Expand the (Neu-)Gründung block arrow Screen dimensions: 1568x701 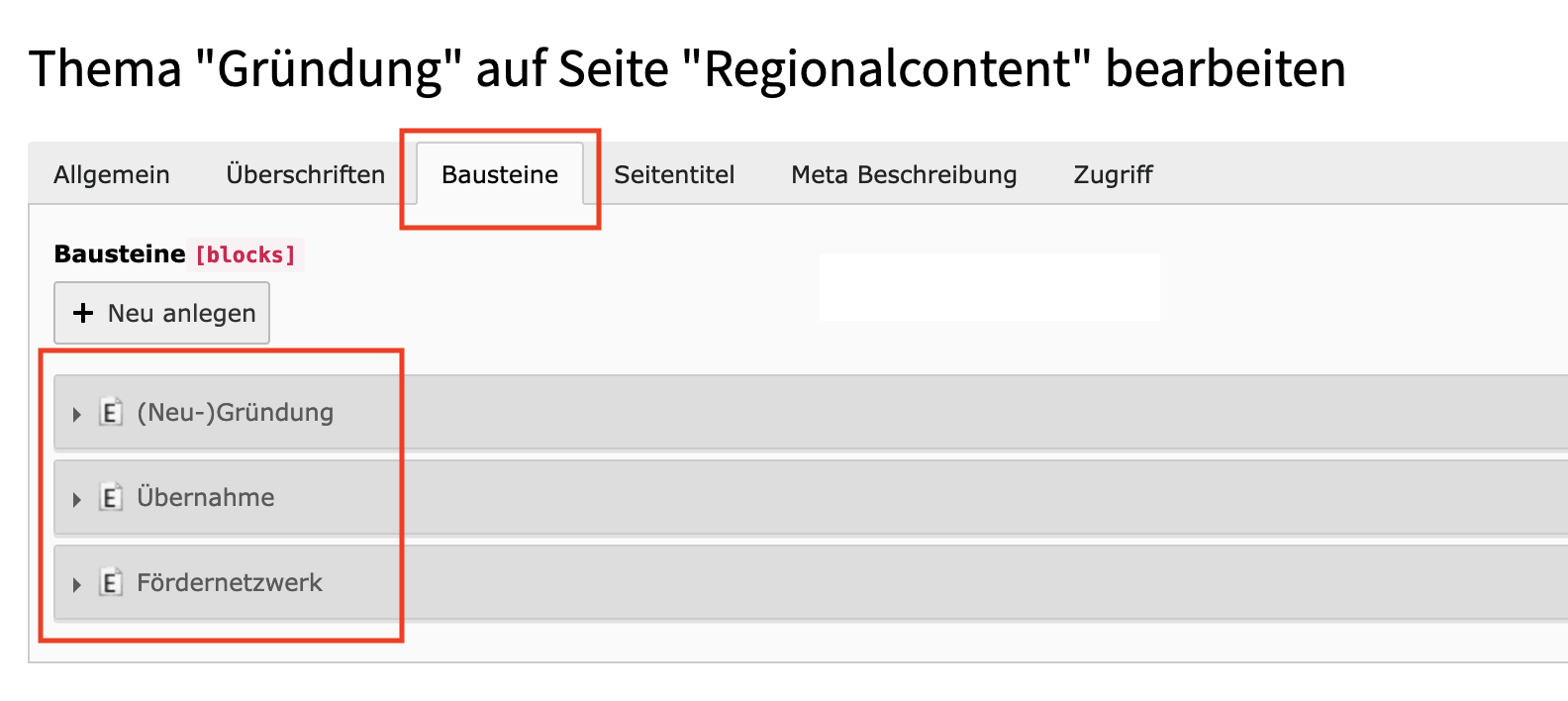[76, 414]
